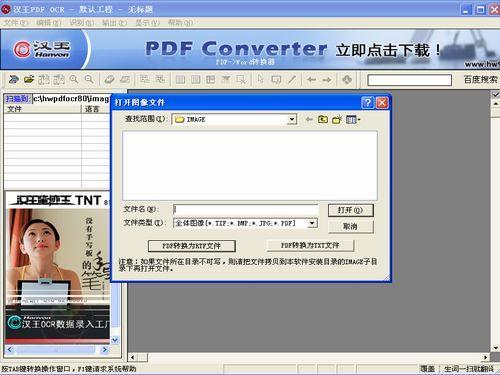Viewport: 500px width, 375px height.
Task: Click the c:\hwpdfocr80 scan path field
Action: pyautogui.click(x=71, y=99)
